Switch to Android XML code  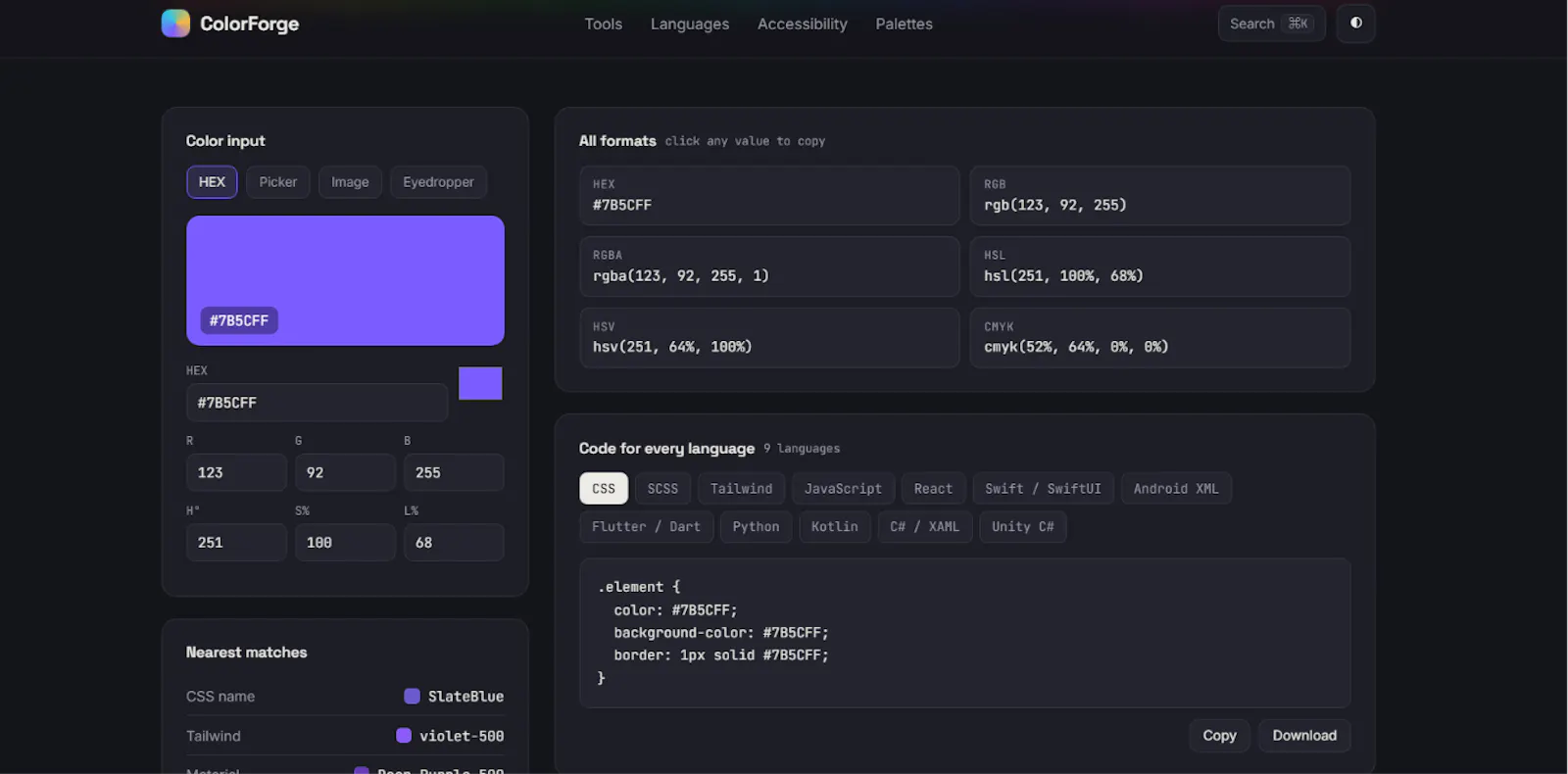point(1176,489)
